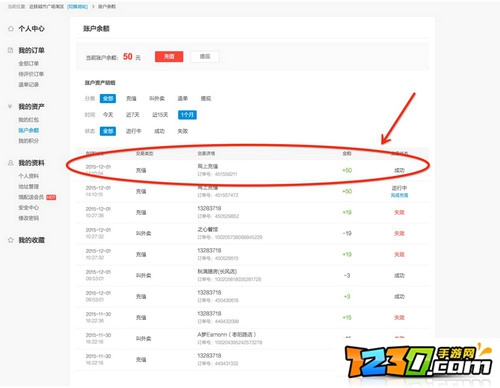
Task: Click the person icon beside 我的资料
Action: point(11,163)
